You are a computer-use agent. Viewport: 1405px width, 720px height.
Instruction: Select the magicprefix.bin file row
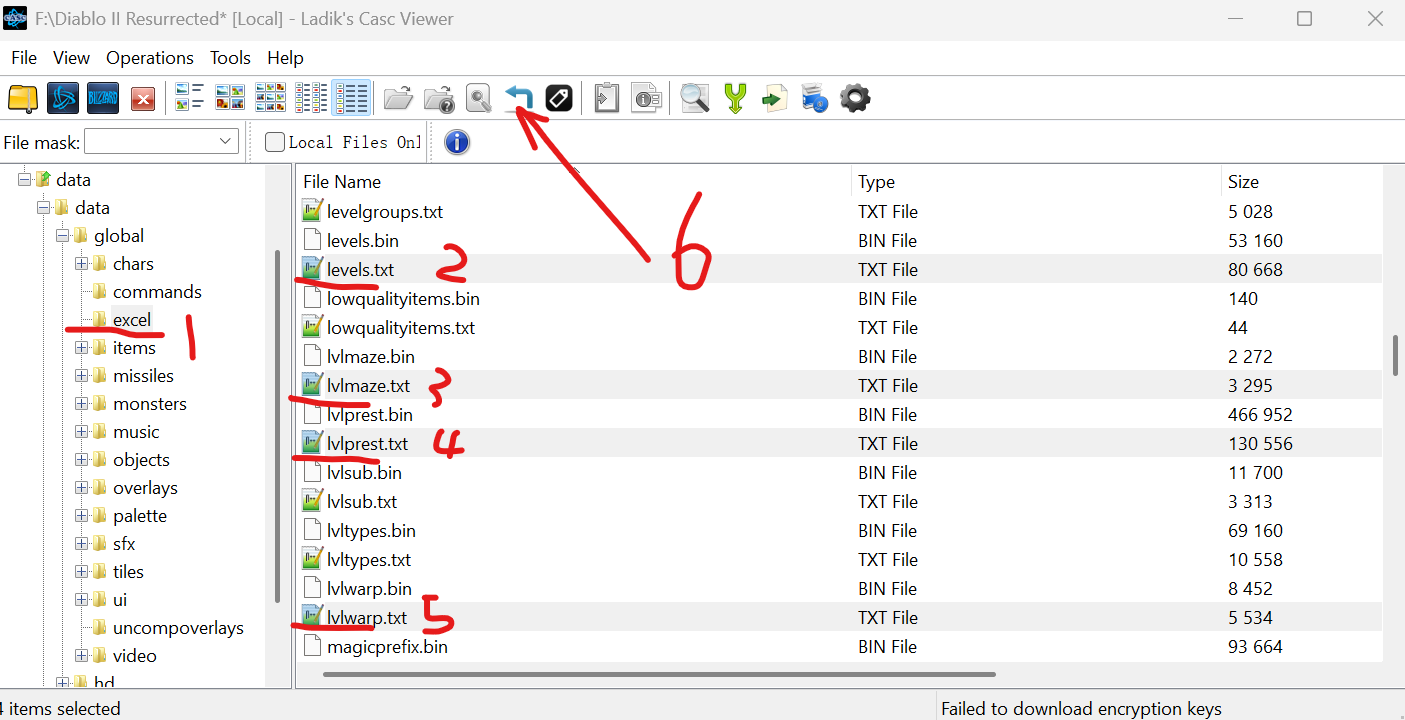point(840,647)
